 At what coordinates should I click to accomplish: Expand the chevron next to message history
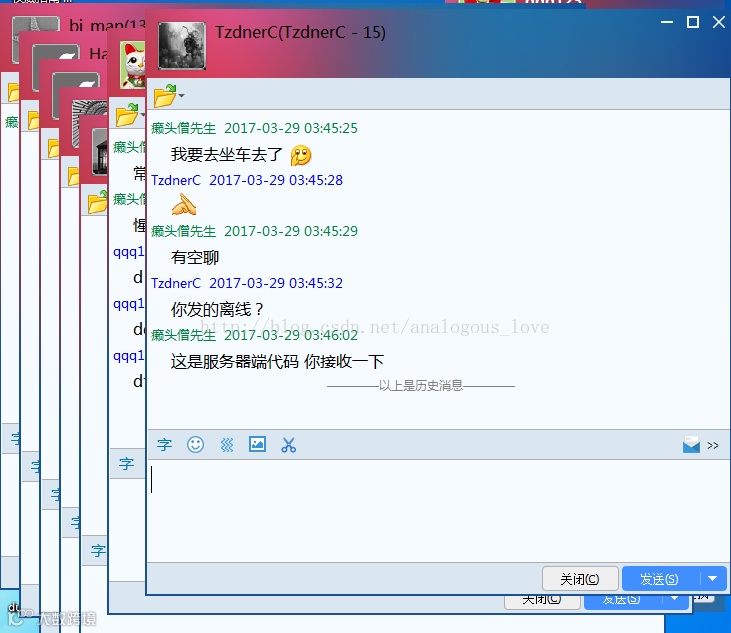coord(712,446)
